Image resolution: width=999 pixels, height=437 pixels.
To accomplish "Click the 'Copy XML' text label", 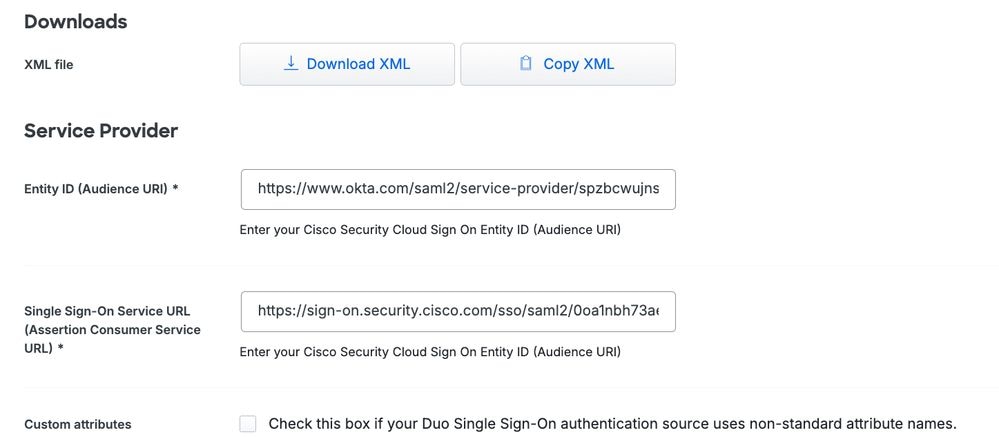I will tap(578, 64).
